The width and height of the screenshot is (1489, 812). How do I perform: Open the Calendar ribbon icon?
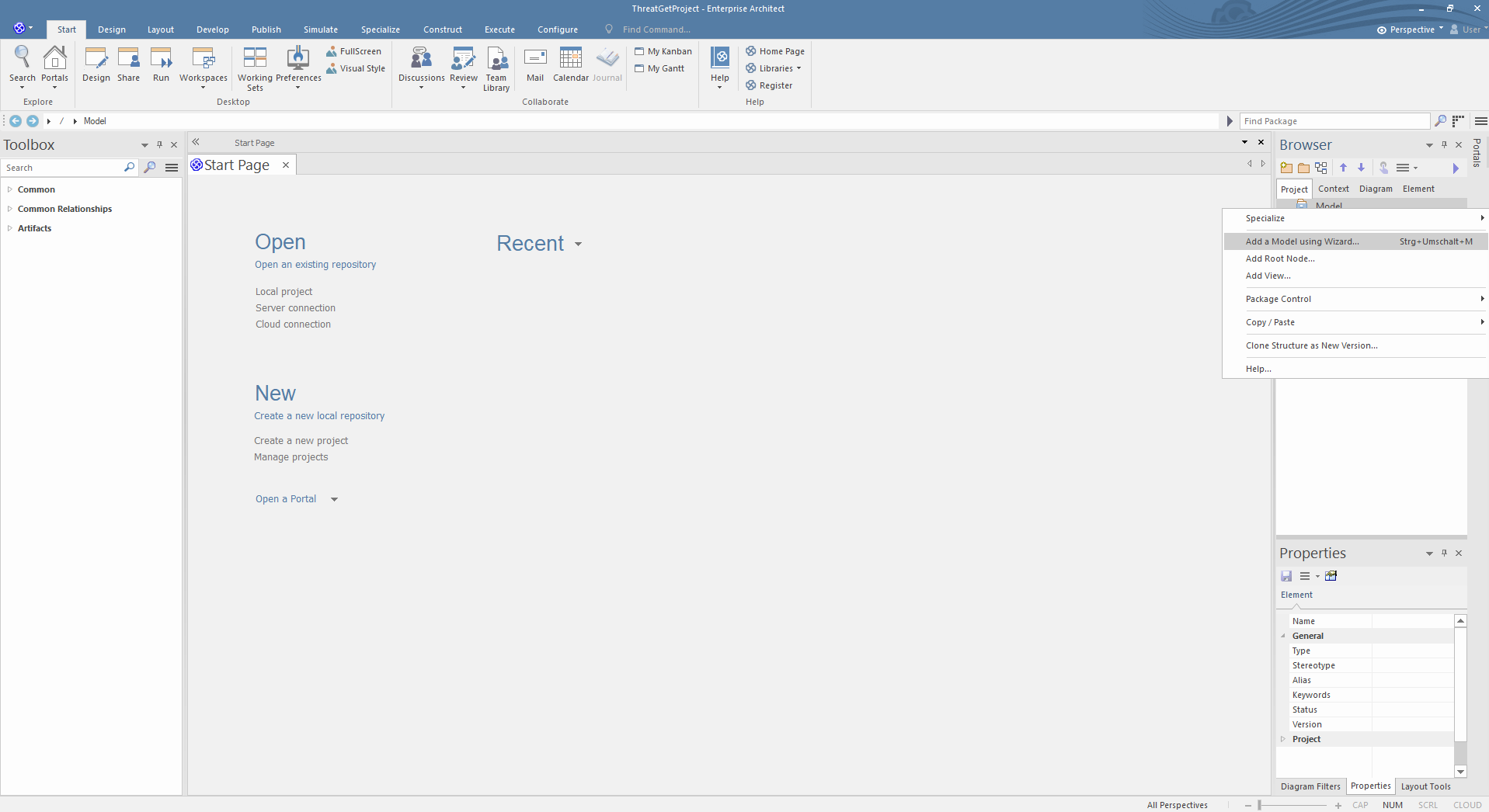[x=571, y=58]
